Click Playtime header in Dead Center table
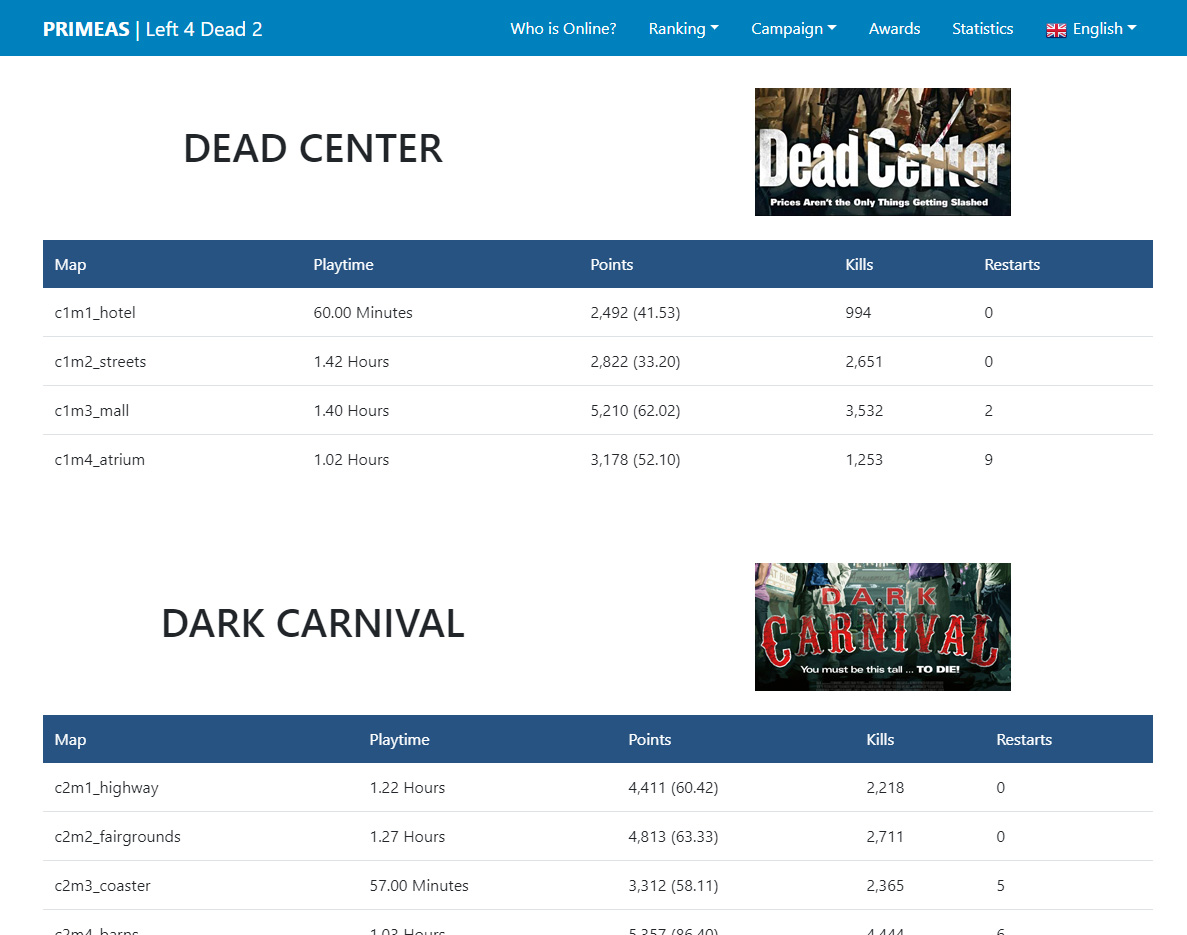The height and width of the screenshot is (935, 1187). tap(344, 264)
